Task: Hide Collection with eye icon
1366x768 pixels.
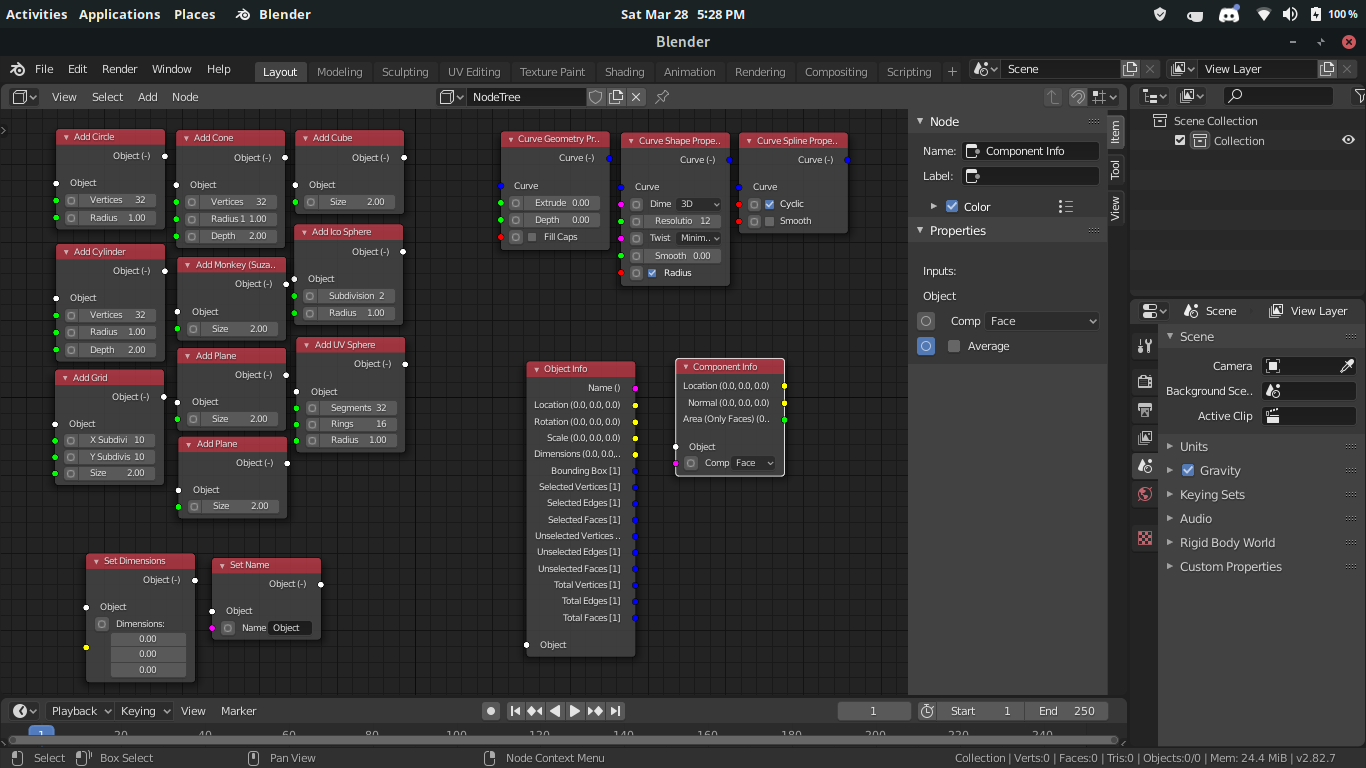Action: click(x=1348, y=141)
